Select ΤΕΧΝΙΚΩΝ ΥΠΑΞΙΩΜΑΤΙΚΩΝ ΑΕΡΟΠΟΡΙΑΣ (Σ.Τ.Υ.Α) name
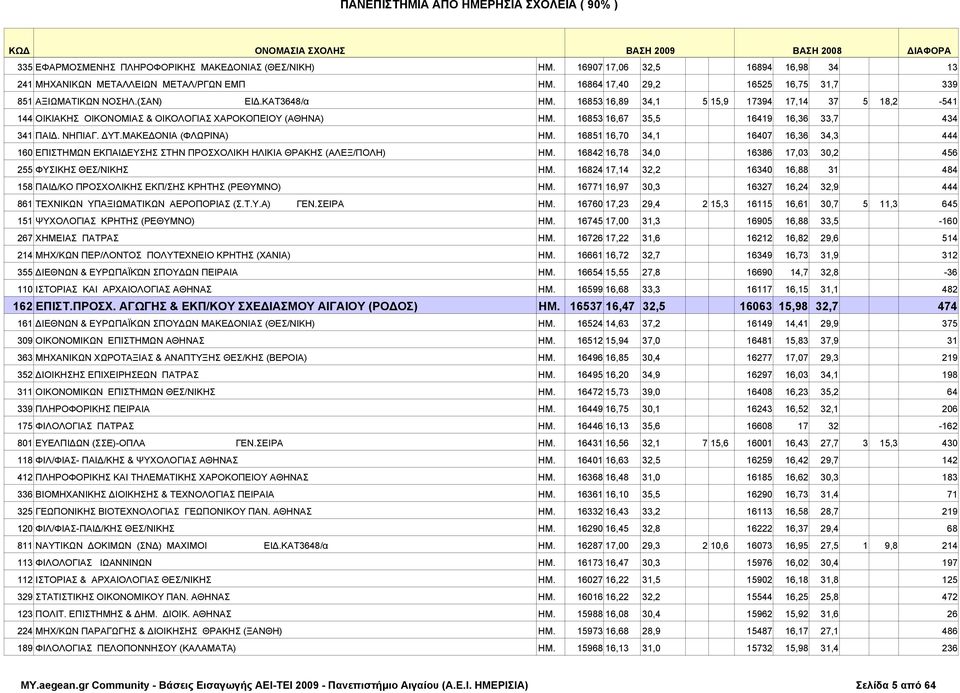This screenshot has width=960, height=693. click(x=153, y=204)
